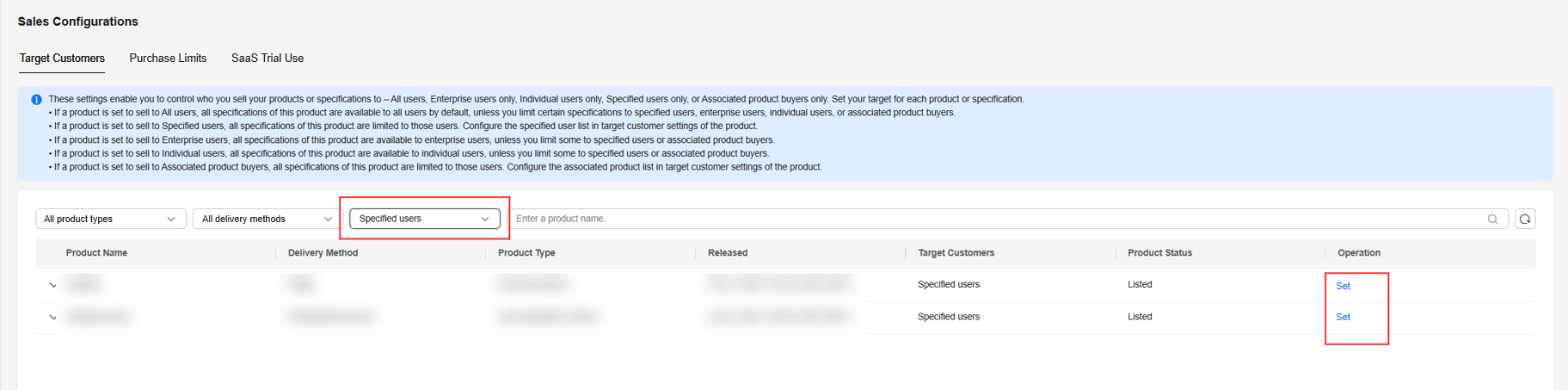Expand the first product row chevron
The height and width of the screenshot is (390, 1568).
[52, 285]
